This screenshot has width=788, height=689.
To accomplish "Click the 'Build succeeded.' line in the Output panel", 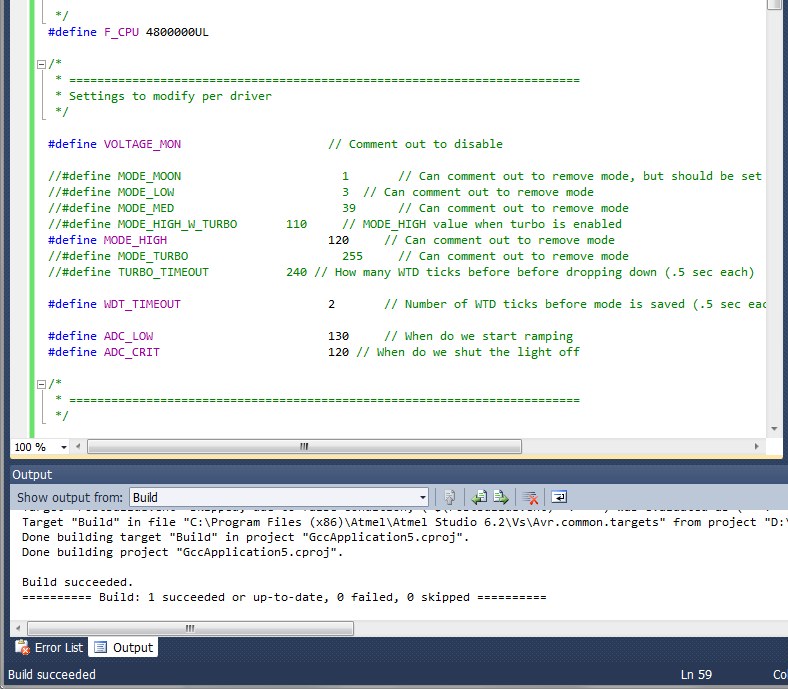I will 77,582.
